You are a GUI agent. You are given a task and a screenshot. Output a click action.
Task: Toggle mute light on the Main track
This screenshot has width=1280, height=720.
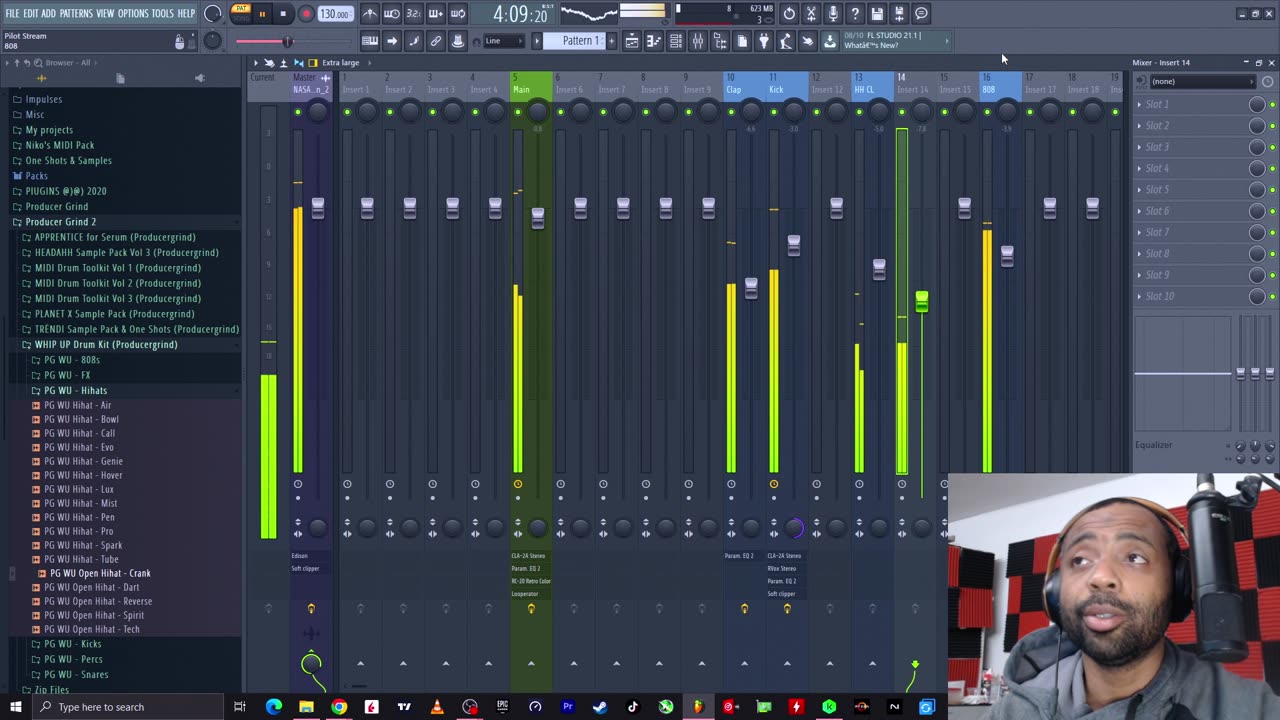coord(518,111)
